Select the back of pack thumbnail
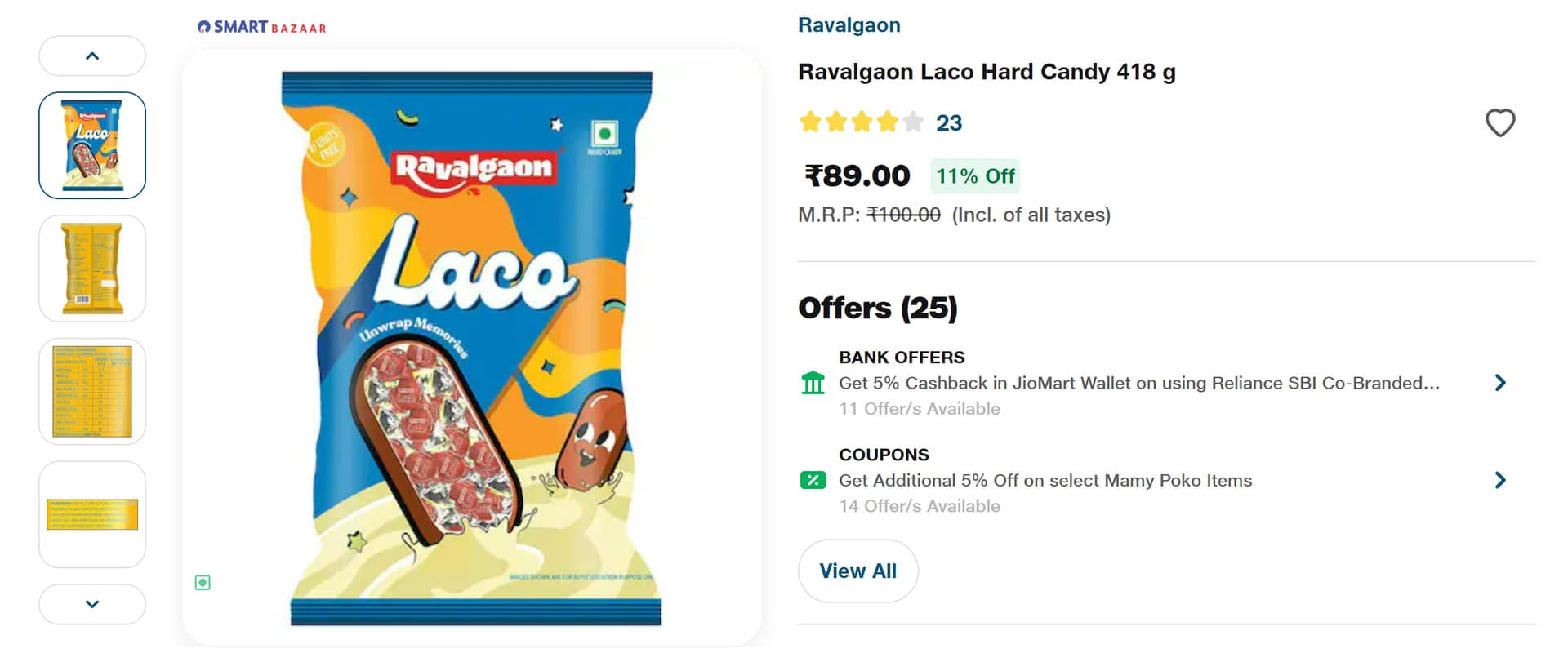Screen dimensions: 1568x662 [92, 269]
